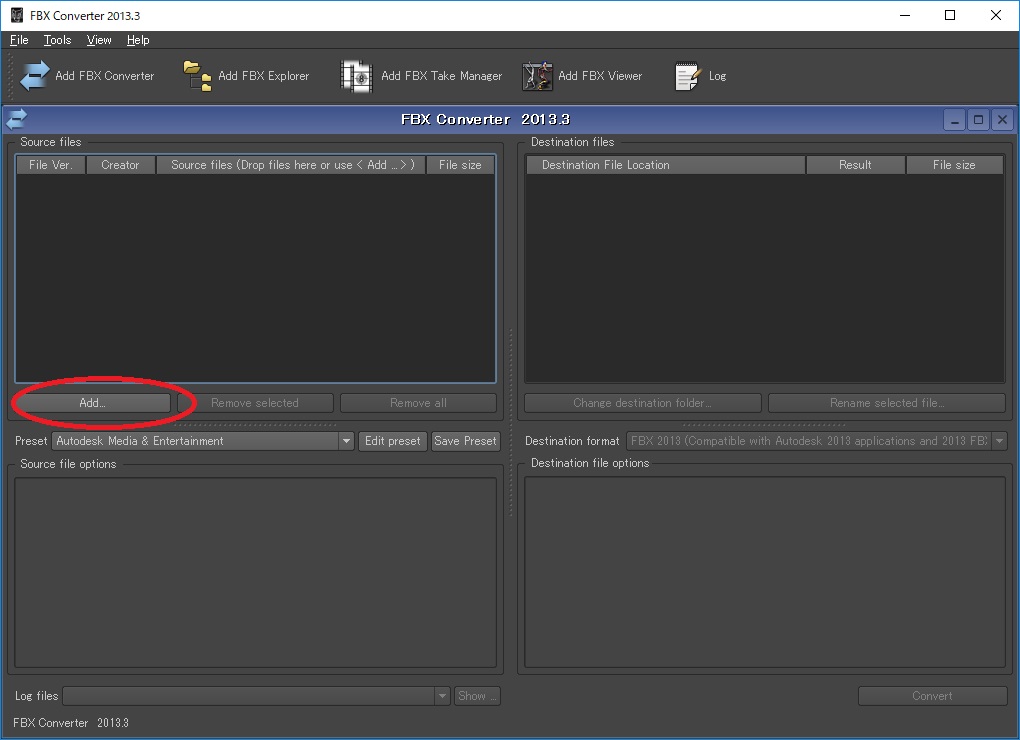Click the app icon in the title bar
1020x740 pixels.
(17, 15)
